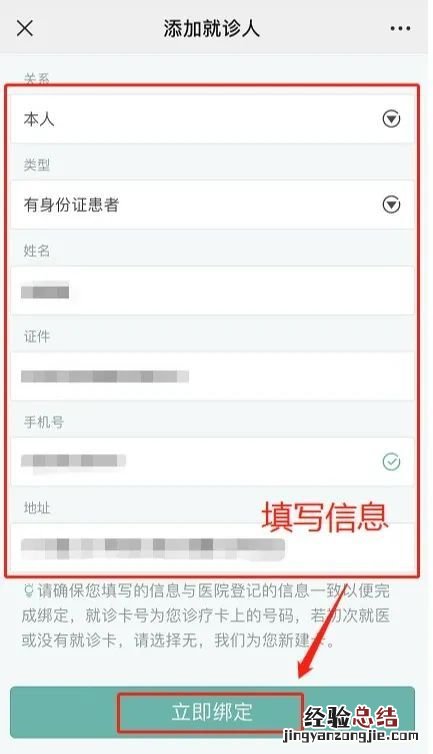Click the 姓名 field label
This screenshot has width=433, height=754.
(x=37, y=250)
